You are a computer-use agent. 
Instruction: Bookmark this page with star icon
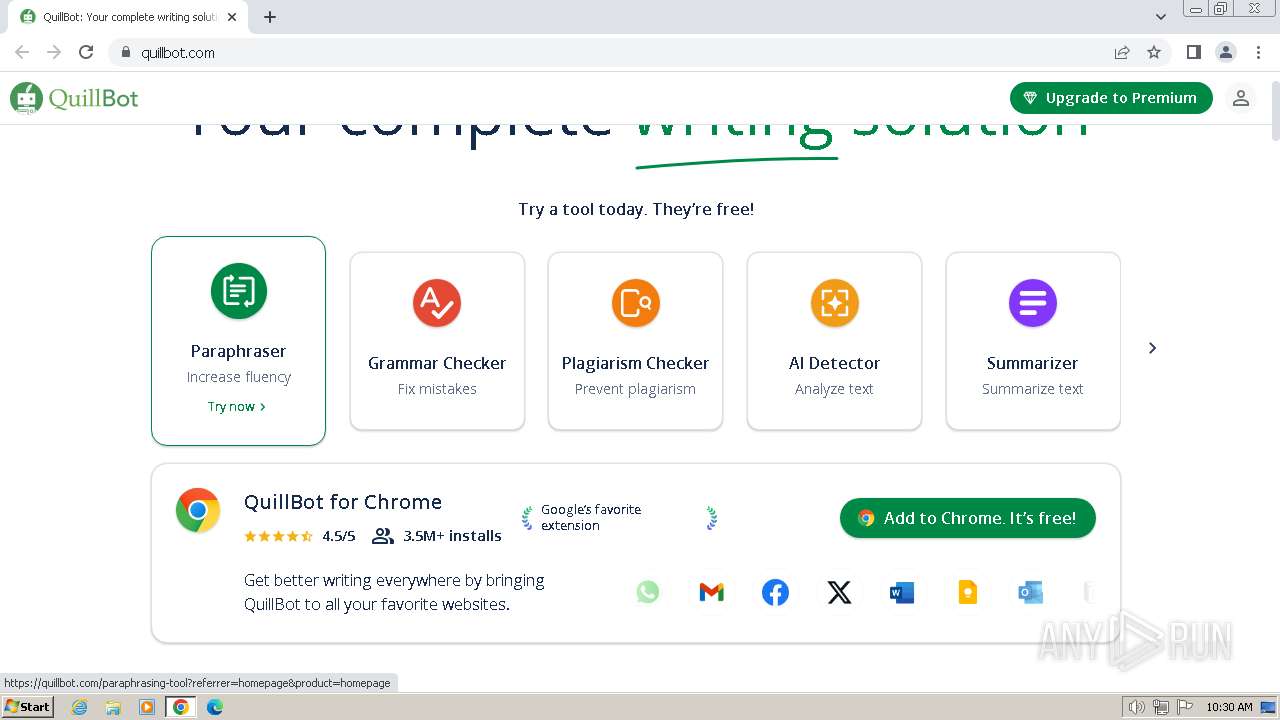coord(1154,52)
